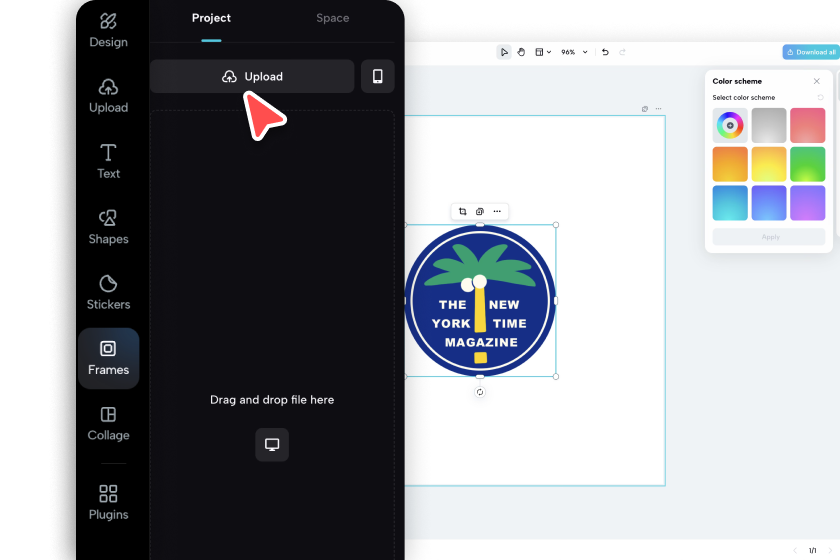Open the Plugins section
The width and height of the screenshot is (840, 560).
point(108,502)
